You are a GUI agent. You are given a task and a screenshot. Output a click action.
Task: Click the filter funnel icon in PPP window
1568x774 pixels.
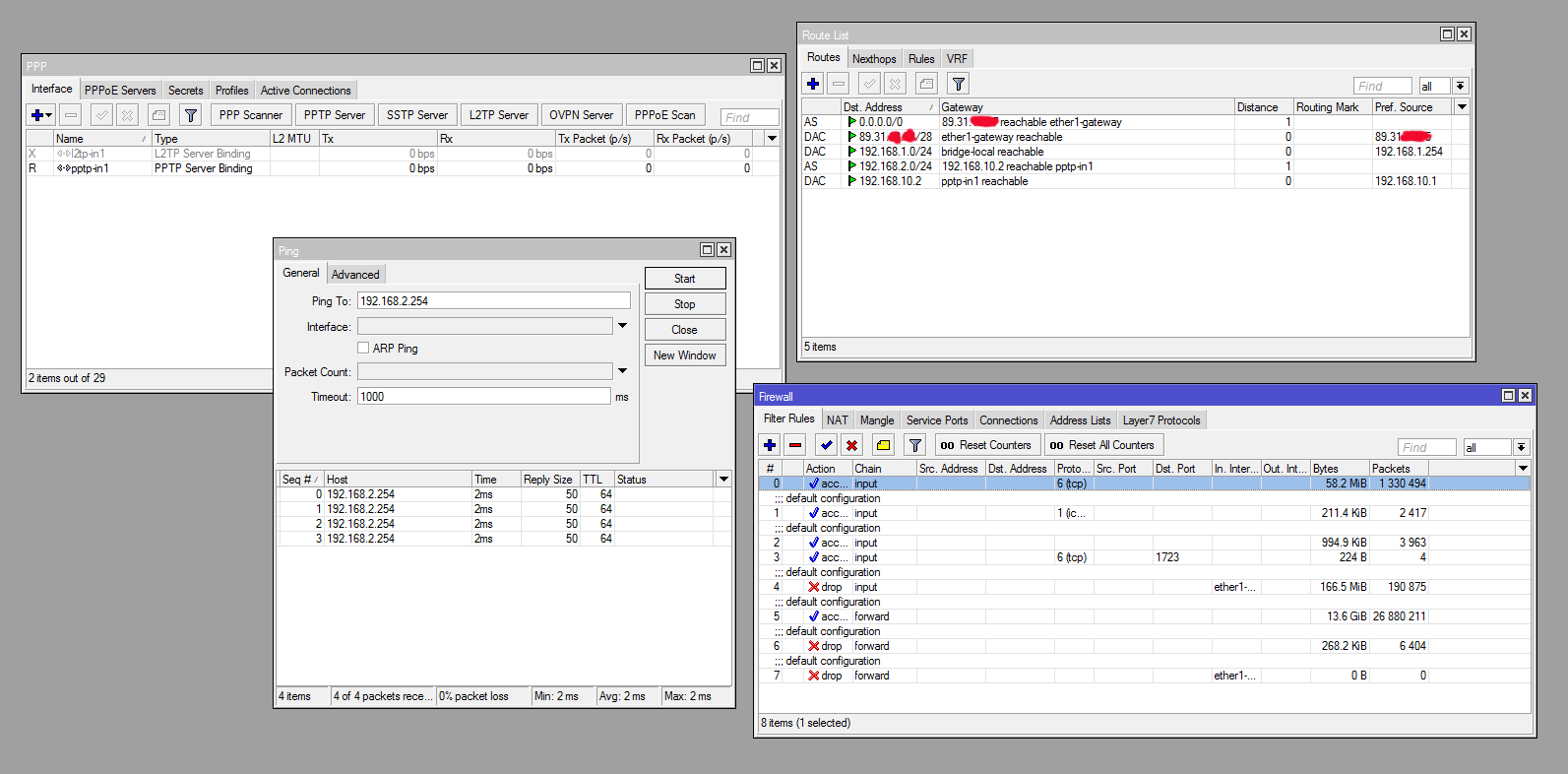coord(191,115)
